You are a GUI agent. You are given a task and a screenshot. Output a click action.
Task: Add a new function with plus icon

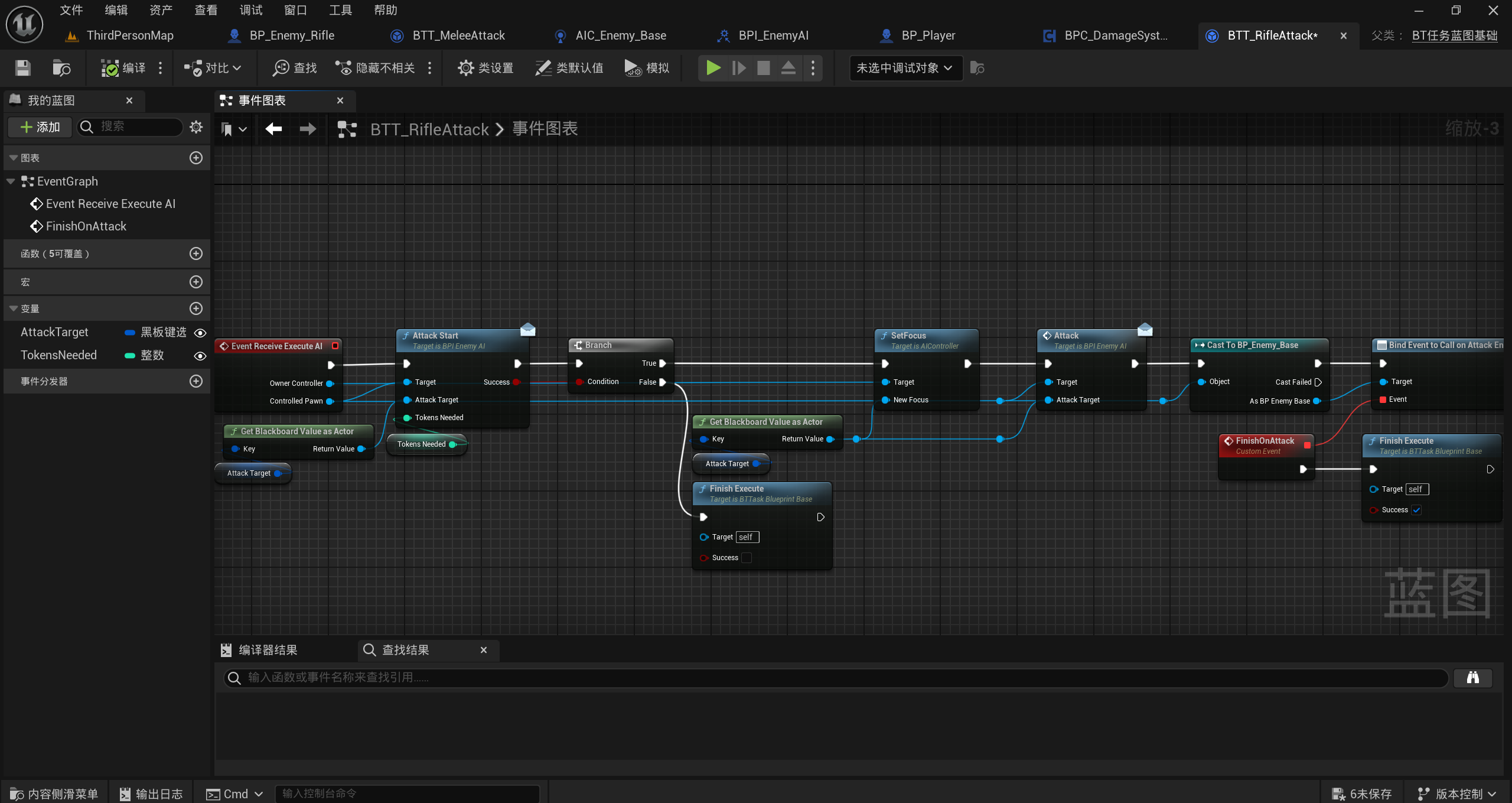click(x=196, y=253)
